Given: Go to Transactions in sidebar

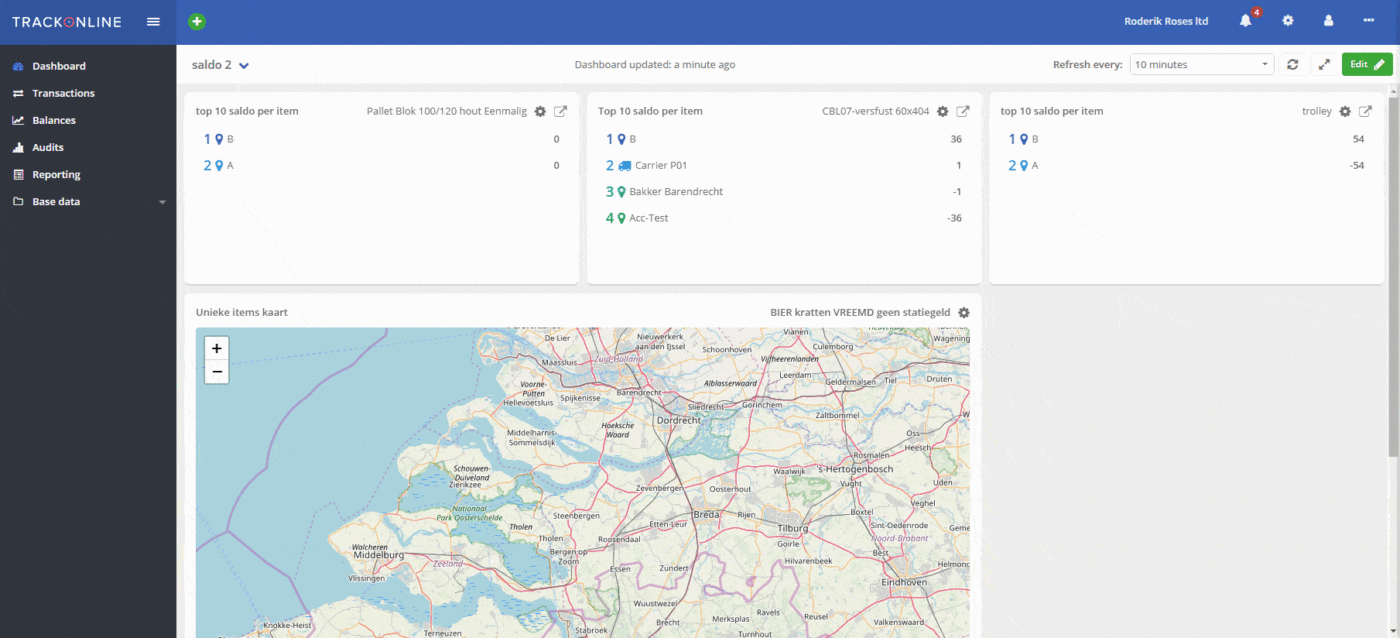Looking at the screenshot, I should click(x=63, y=93).
